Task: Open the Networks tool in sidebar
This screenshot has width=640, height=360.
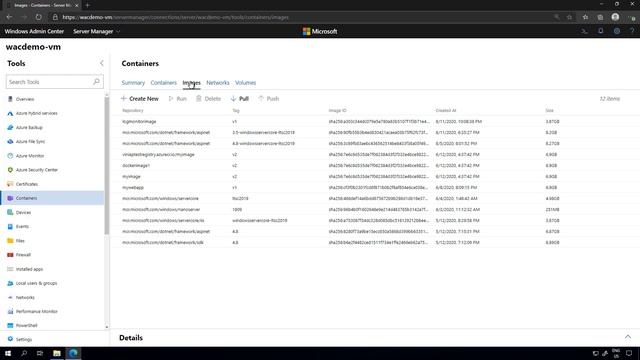Action: tap(25, 298)
